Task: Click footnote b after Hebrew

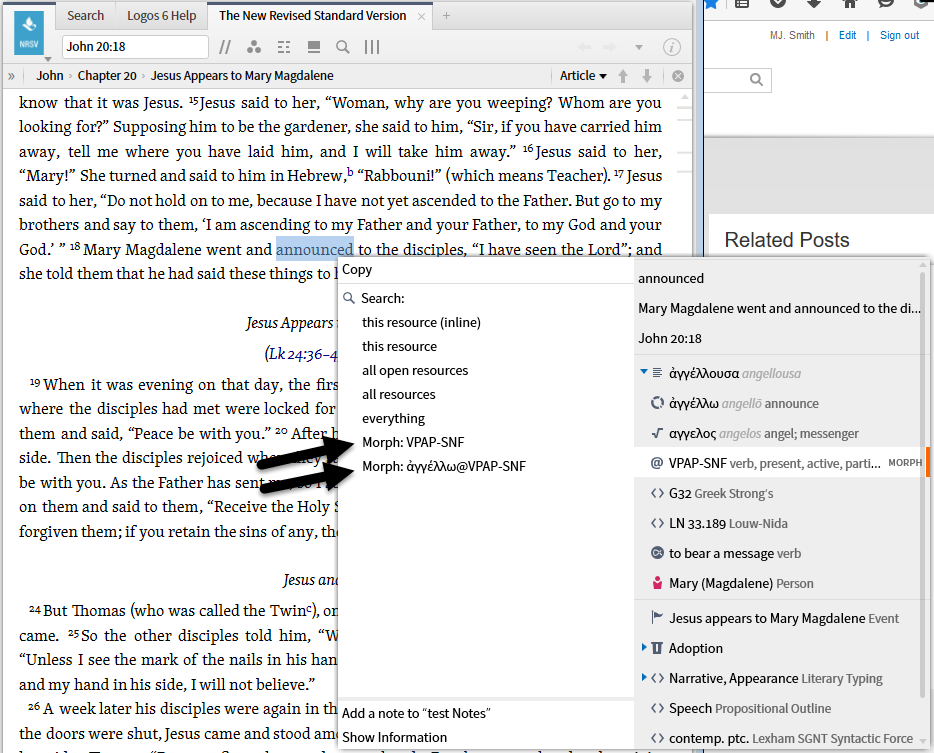Action: tap(350, 173)
